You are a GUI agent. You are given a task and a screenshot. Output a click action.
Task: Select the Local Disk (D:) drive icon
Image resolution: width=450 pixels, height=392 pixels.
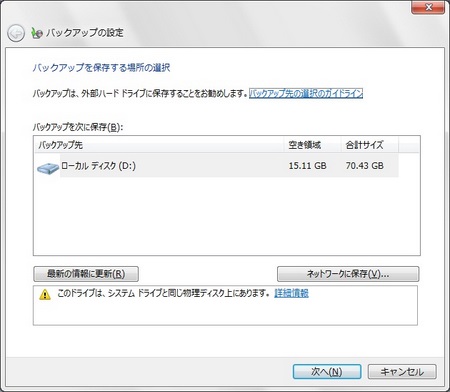point(48,168)
